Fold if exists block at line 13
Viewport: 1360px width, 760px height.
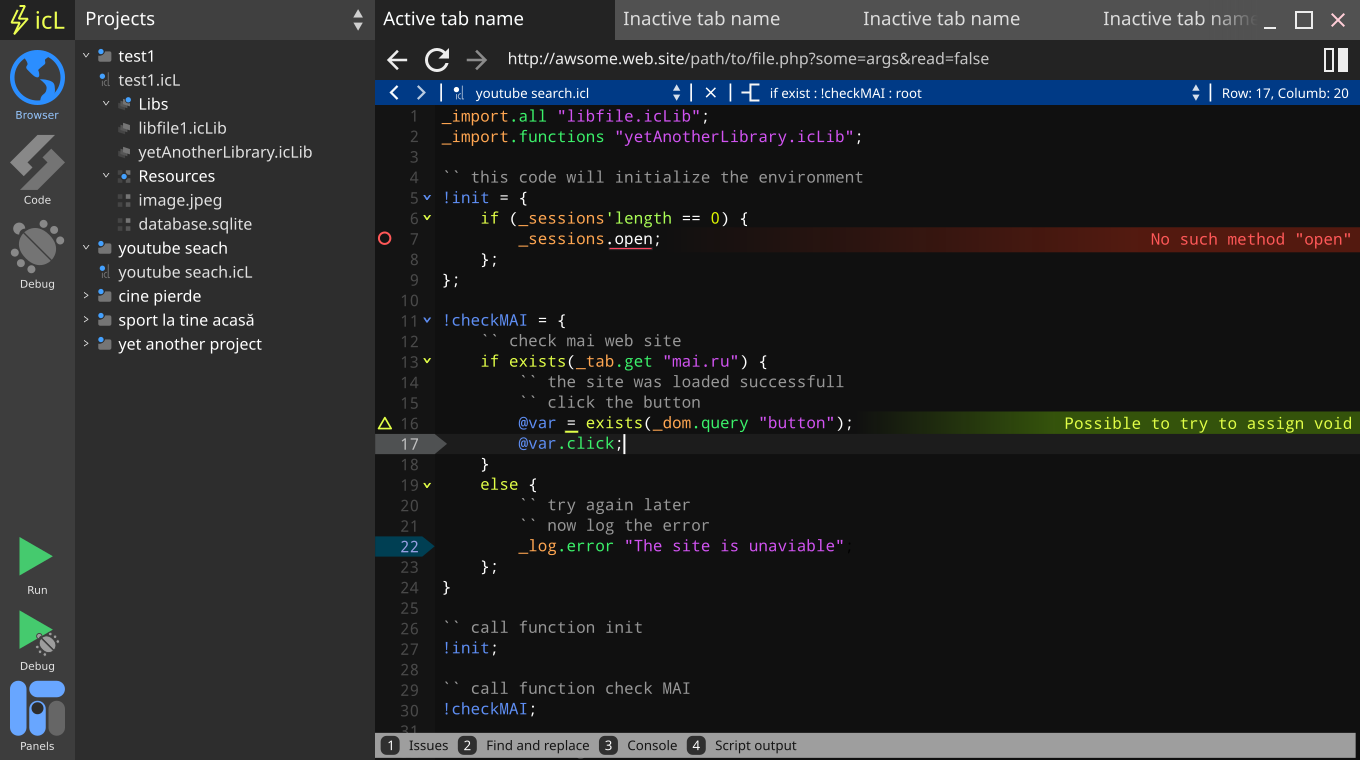click(428, 362)
